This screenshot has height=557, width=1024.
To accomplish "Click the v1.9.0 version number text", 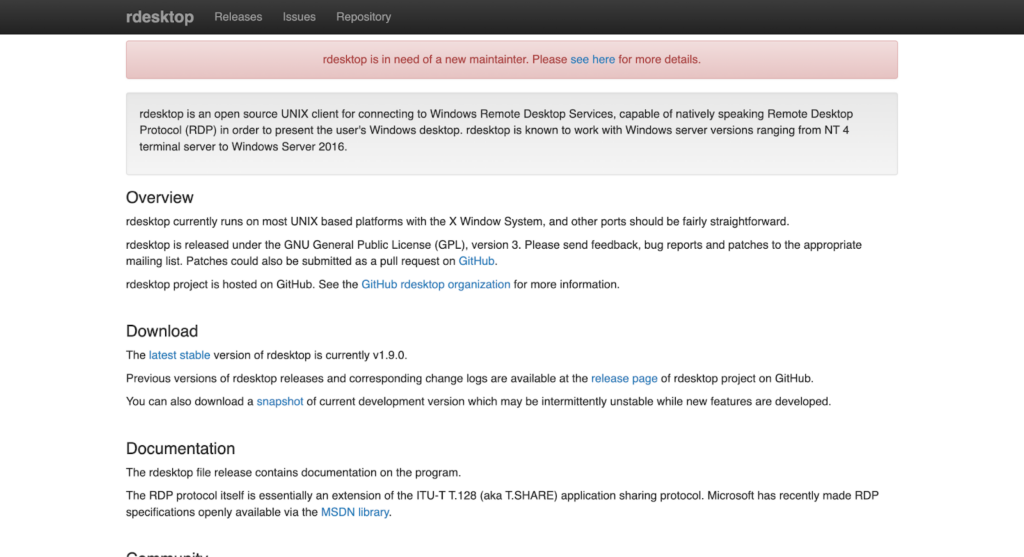I will tap(389, 355).
